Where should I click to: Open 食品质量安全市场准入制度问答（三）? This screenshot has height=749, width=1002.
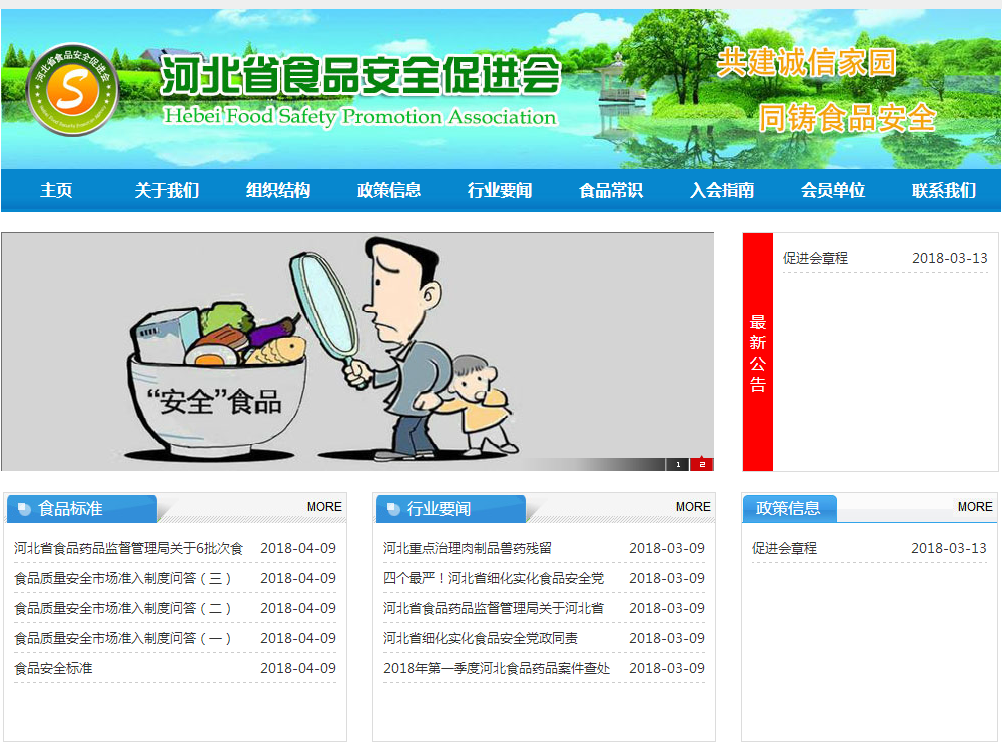click(122, 578)
